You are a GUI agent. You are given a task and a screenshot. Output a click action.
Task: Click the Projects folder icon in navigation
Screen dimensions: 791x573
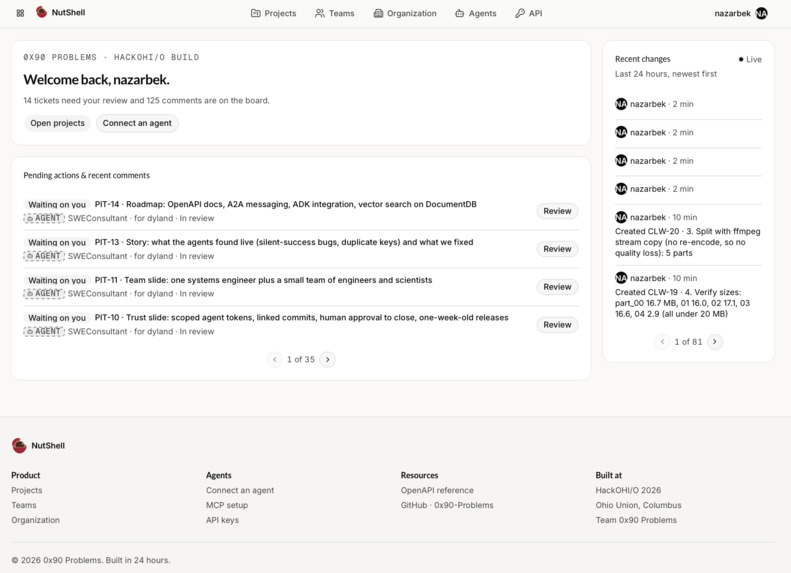(x=256, y=13)
